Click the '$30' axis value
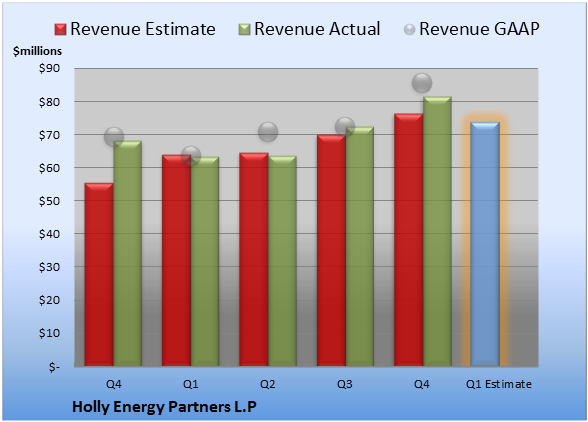 pos(50,267)
